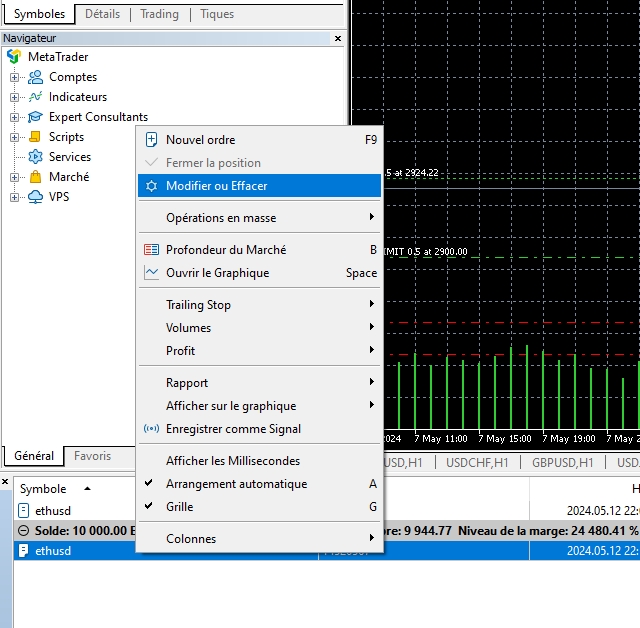
Task: Click the Profondeur du Marché icon
Action: (x=152, y=250)
